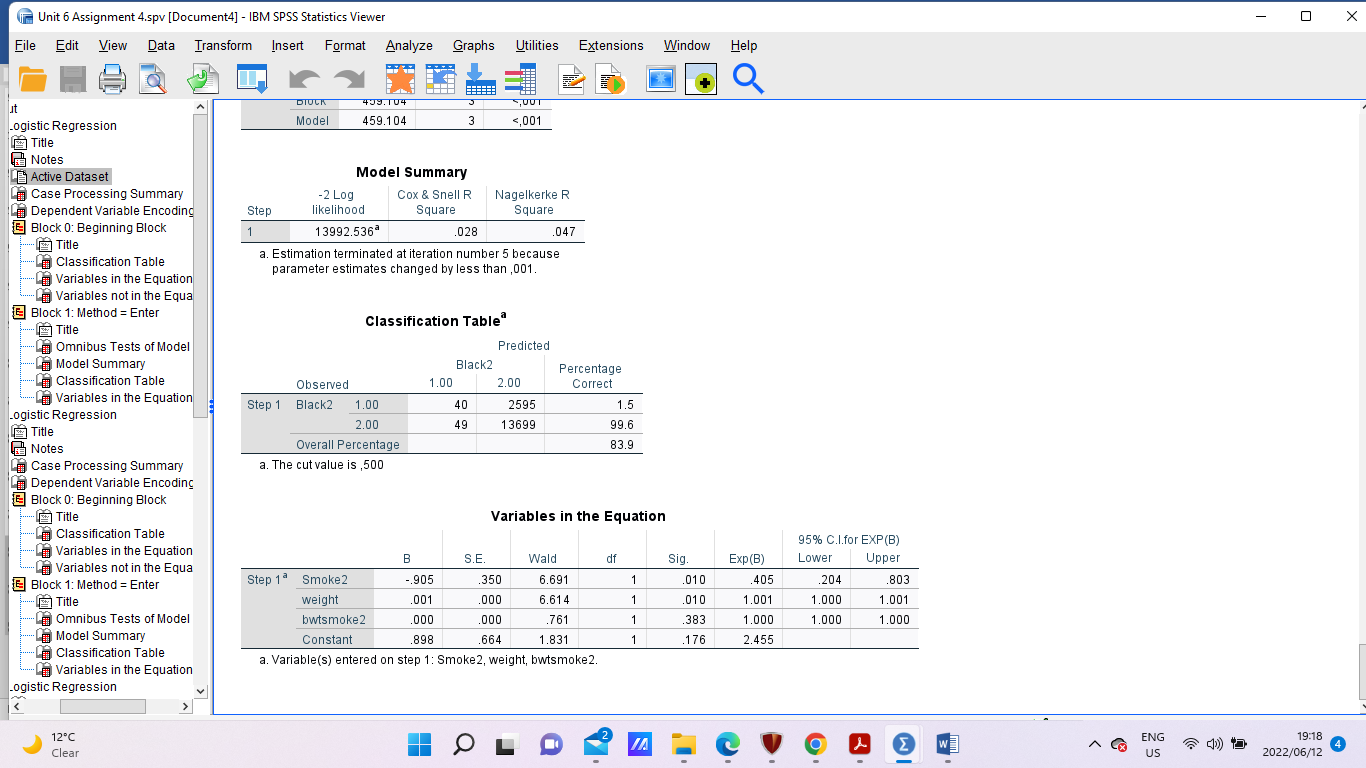Image resolution: width=1366 pixels, height=768 pixels.
Task: Open Find using the magnifying glass toolbar icon
Action: [x=747, y=79]
